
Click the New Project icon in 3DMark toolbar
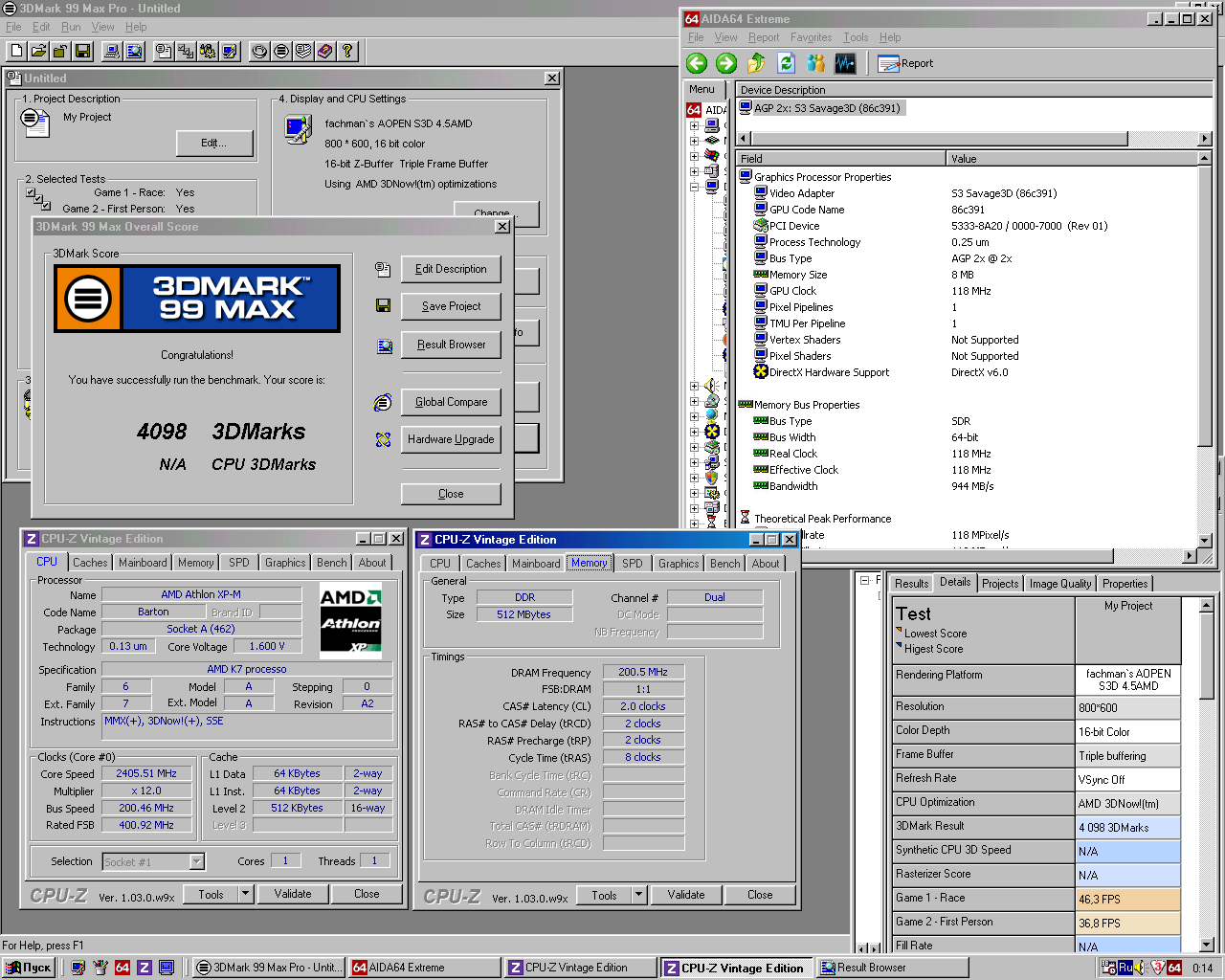tap(16, 51)
